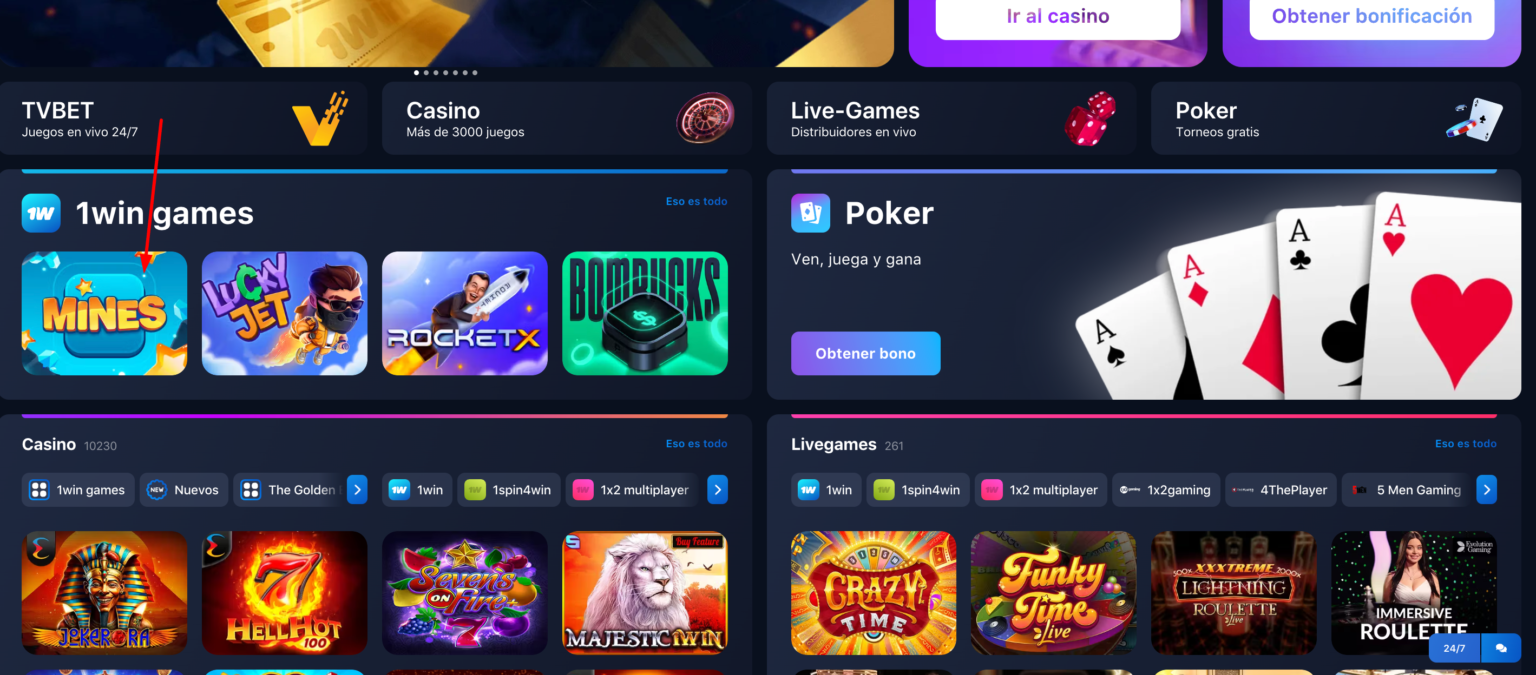Click the Casino roulette wheel icon
The width and height of the screenshot is (1536, 675).
[705, 118]
